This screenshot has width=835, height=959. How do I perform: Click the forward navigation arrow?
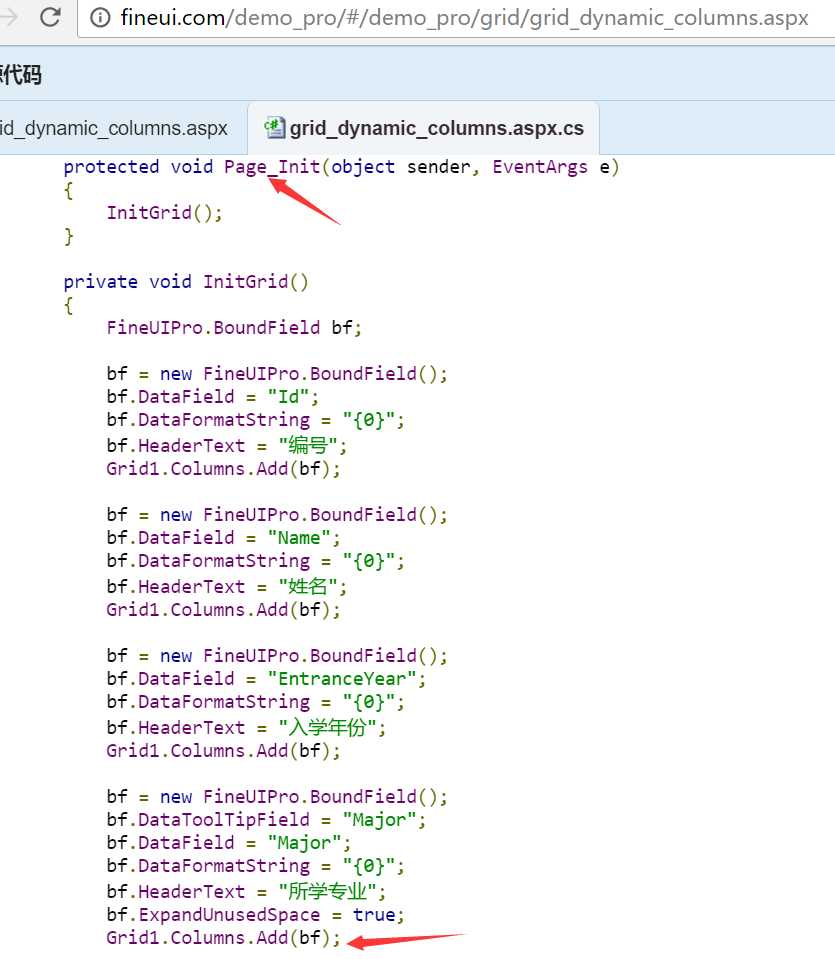click(x=9, y=17)
